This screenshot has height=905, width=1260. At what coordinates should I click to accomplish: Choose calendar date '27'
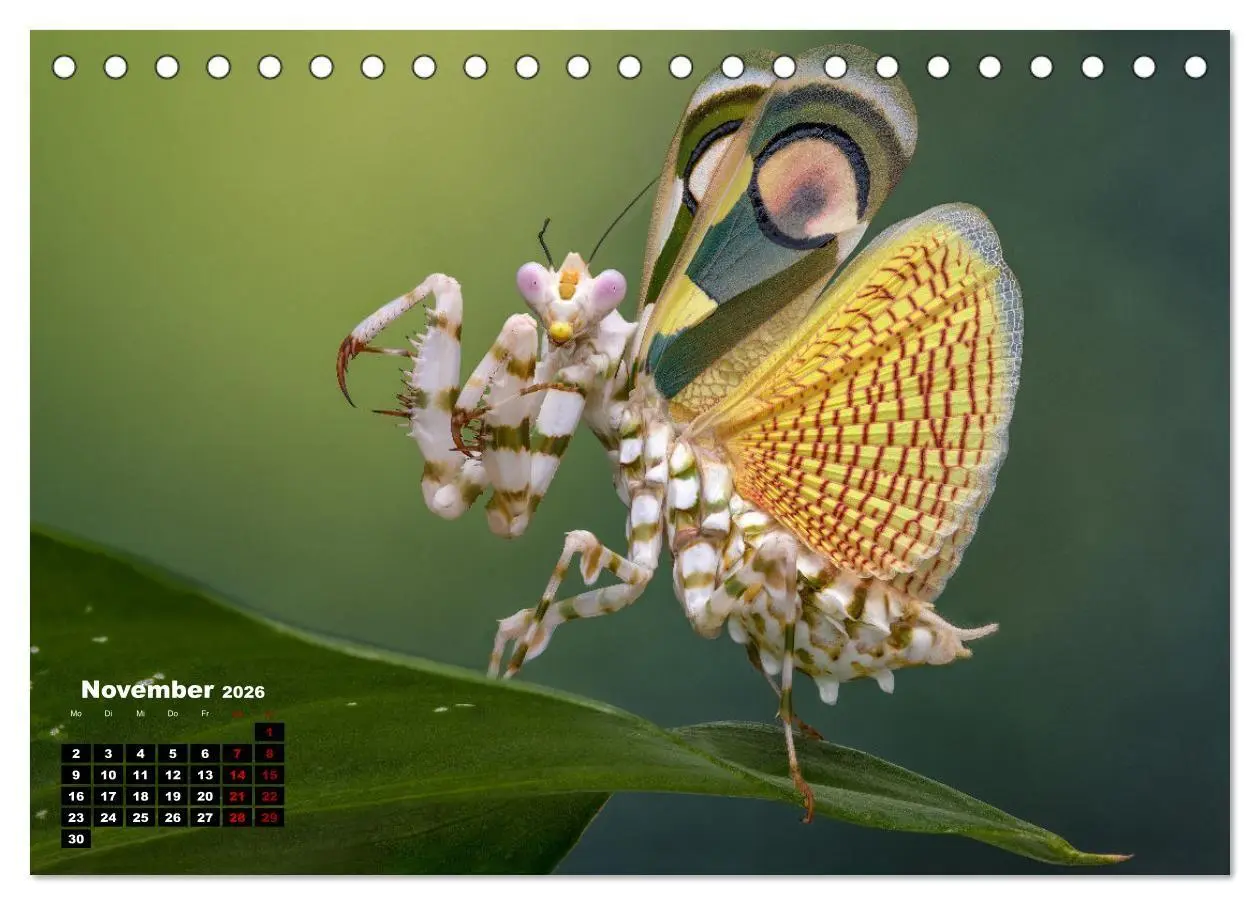[205, 818]
